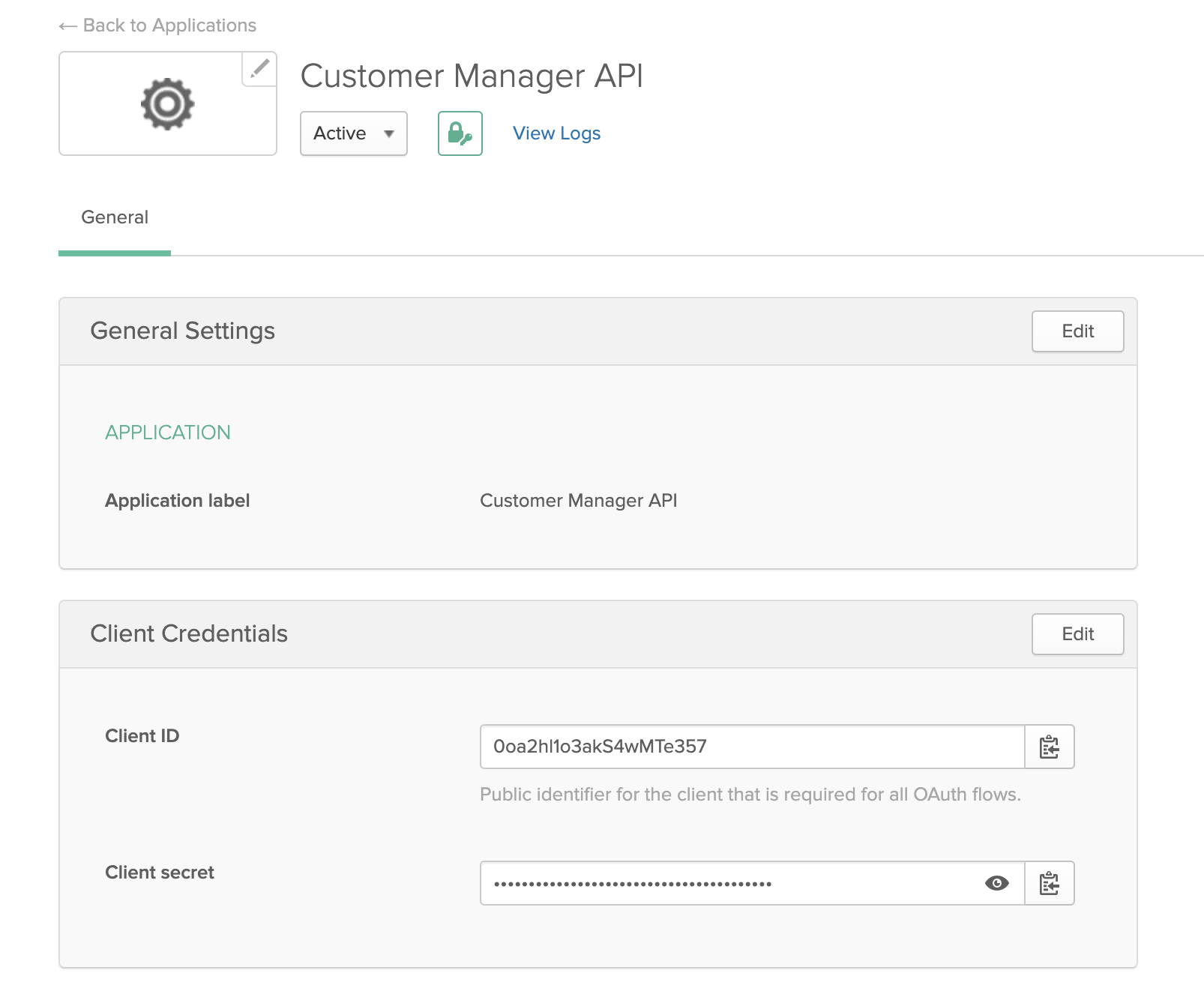Image resolution: width=1204 pixels, height=1003 pixels.
Task: Copy the Client secret to clipboard
Action: click(x=1049, y=883)
